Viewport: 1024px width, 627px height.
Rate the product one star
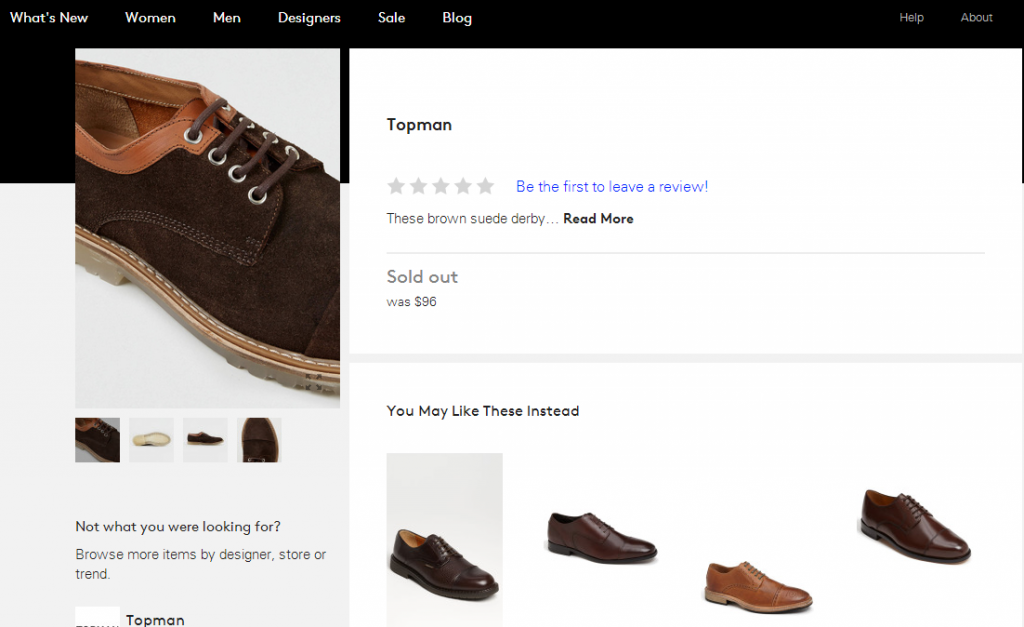pos(396,186)
